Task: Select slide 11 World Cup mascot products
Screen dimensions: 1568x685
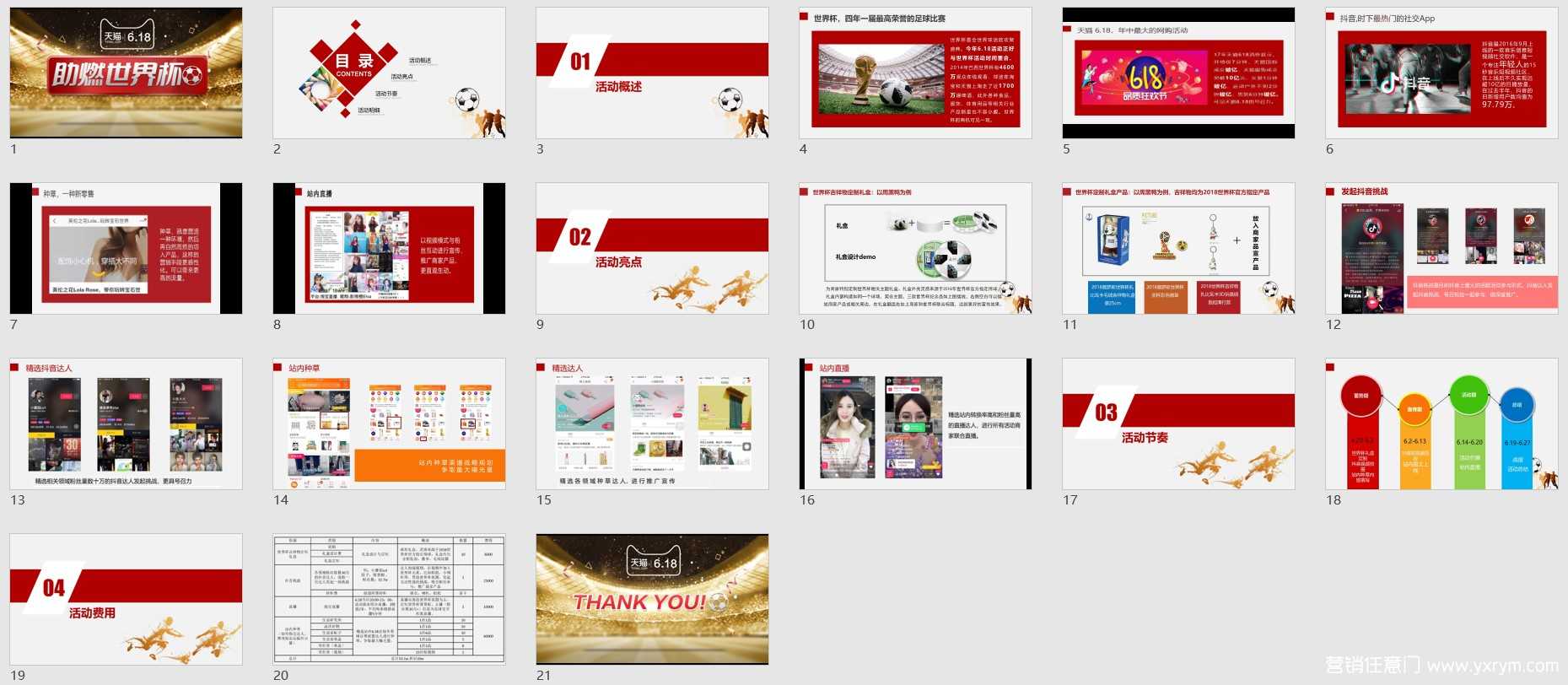Action: [1178, 248]
